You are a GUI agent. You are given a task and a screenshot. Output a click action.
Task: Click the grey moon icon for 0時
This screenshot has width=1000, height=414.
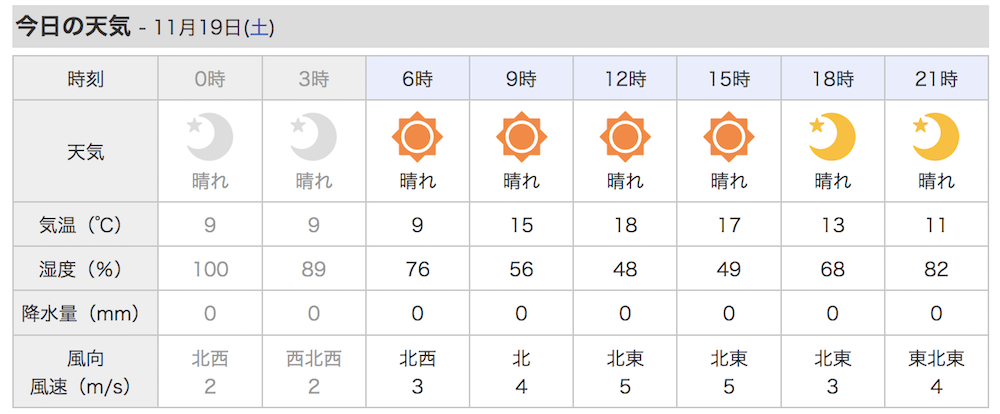pos(210,138)
